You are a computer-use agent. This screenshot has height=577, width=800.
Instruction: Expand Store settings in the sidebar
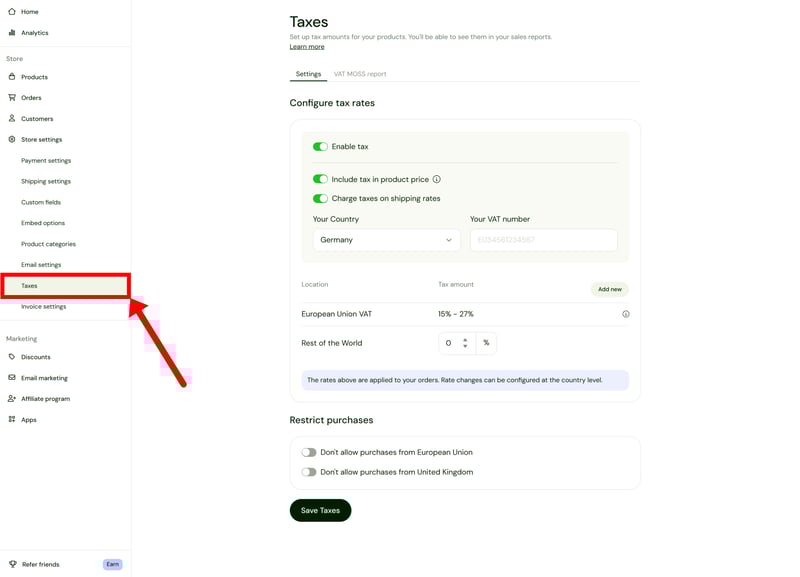click(x=41, y=140)
